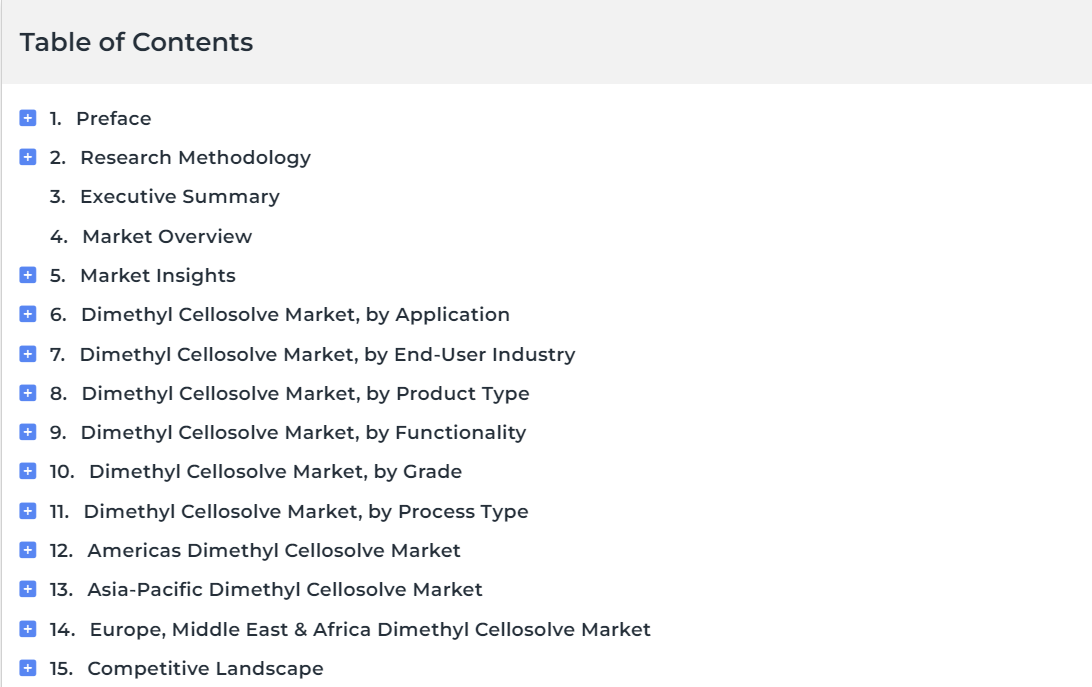Screen dimensions: 1092x687
Task: Expand the Americas Dimethyl Cellosolve Market plus icon
Action: point(28,550)
